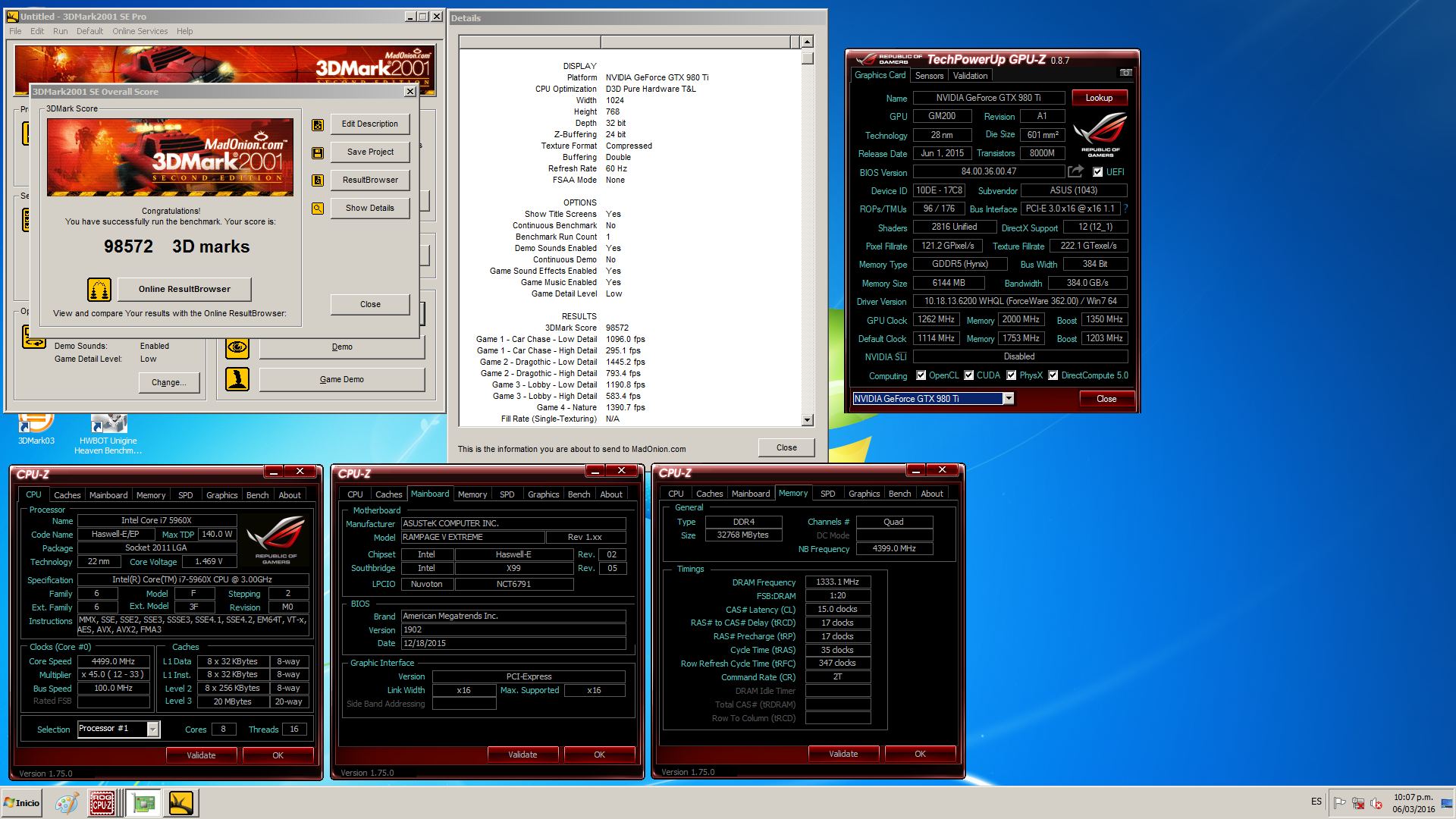Viewport: 1456px width, 819px height.
Task: Toggle the OpenCL checkbox
Action: (921, 375)
